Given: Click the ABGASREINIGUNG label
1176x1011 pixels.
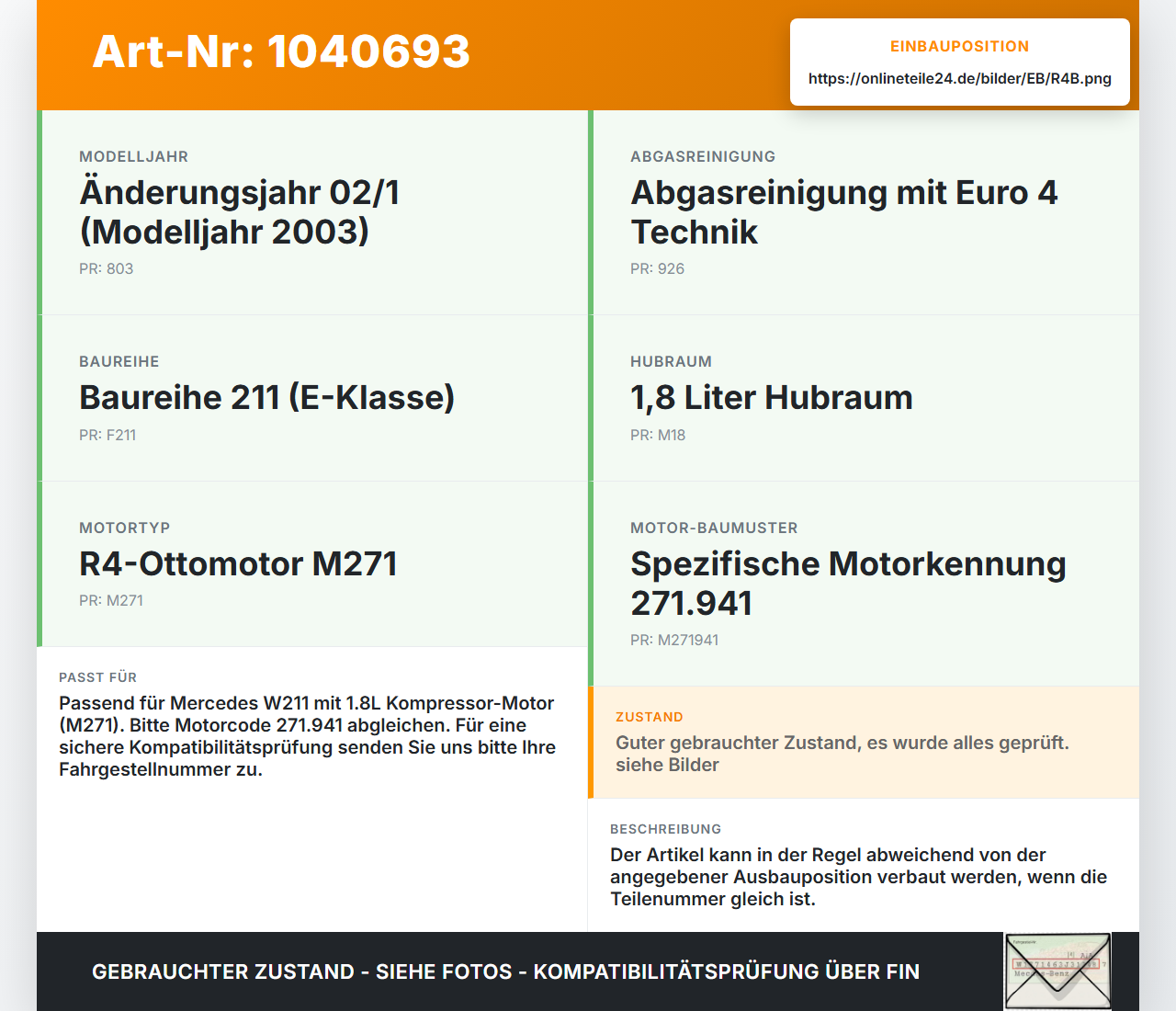Looking at the screenshot, I should click(703, 156).
